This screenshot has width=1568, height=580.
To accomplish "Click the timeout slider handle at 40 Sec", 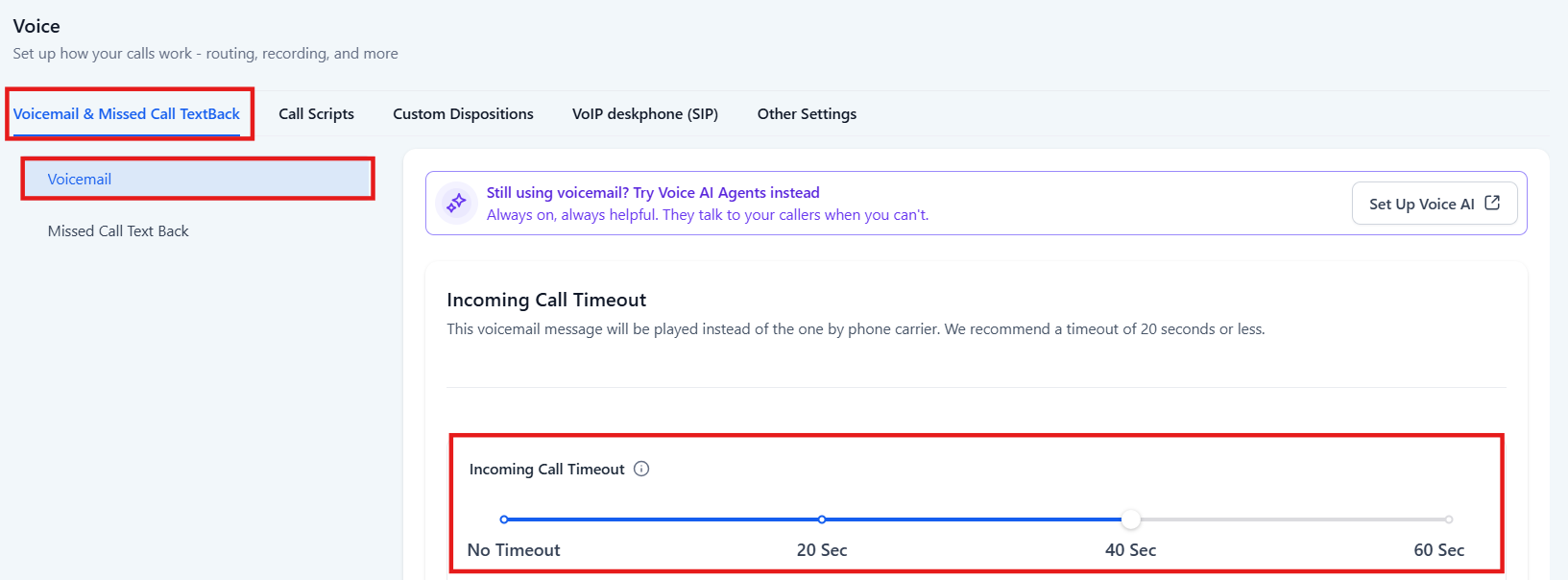I will click(x=1131, y=520).
